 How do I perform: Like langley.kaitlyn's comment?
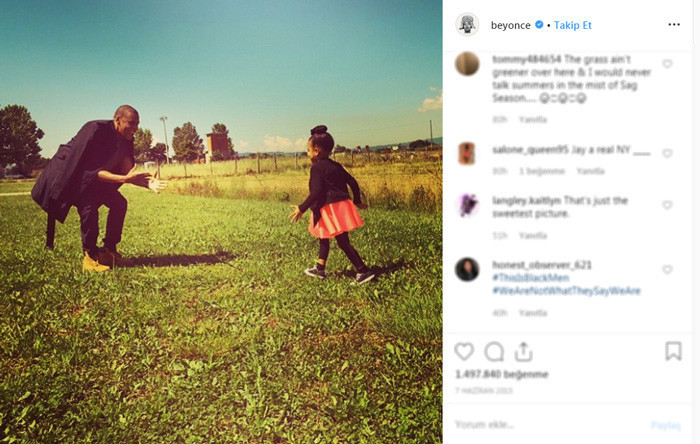click(667, 205)
